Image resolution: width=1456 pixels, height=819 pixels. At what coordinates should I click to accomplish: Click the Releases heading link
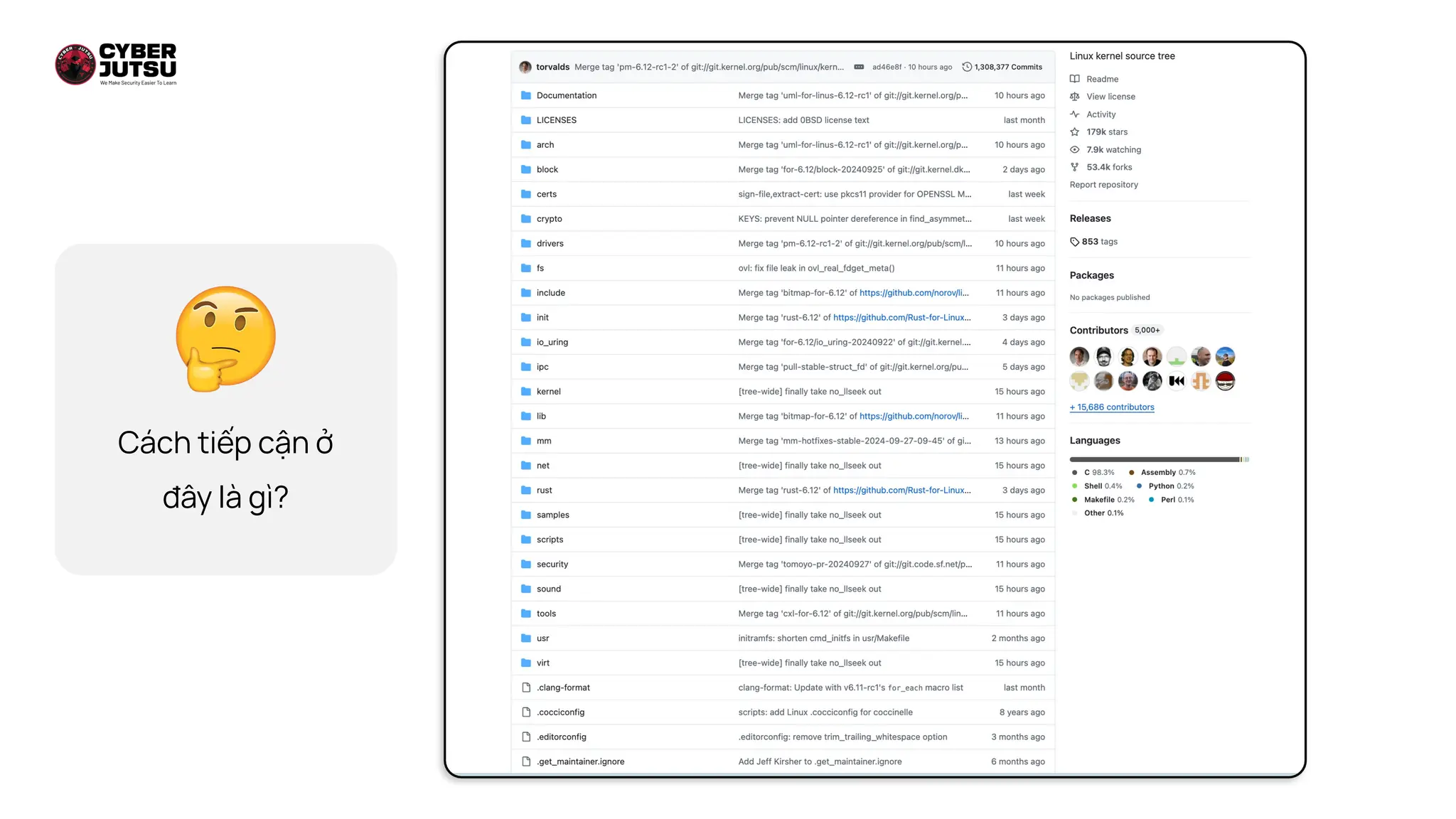tap(1090, 218)
